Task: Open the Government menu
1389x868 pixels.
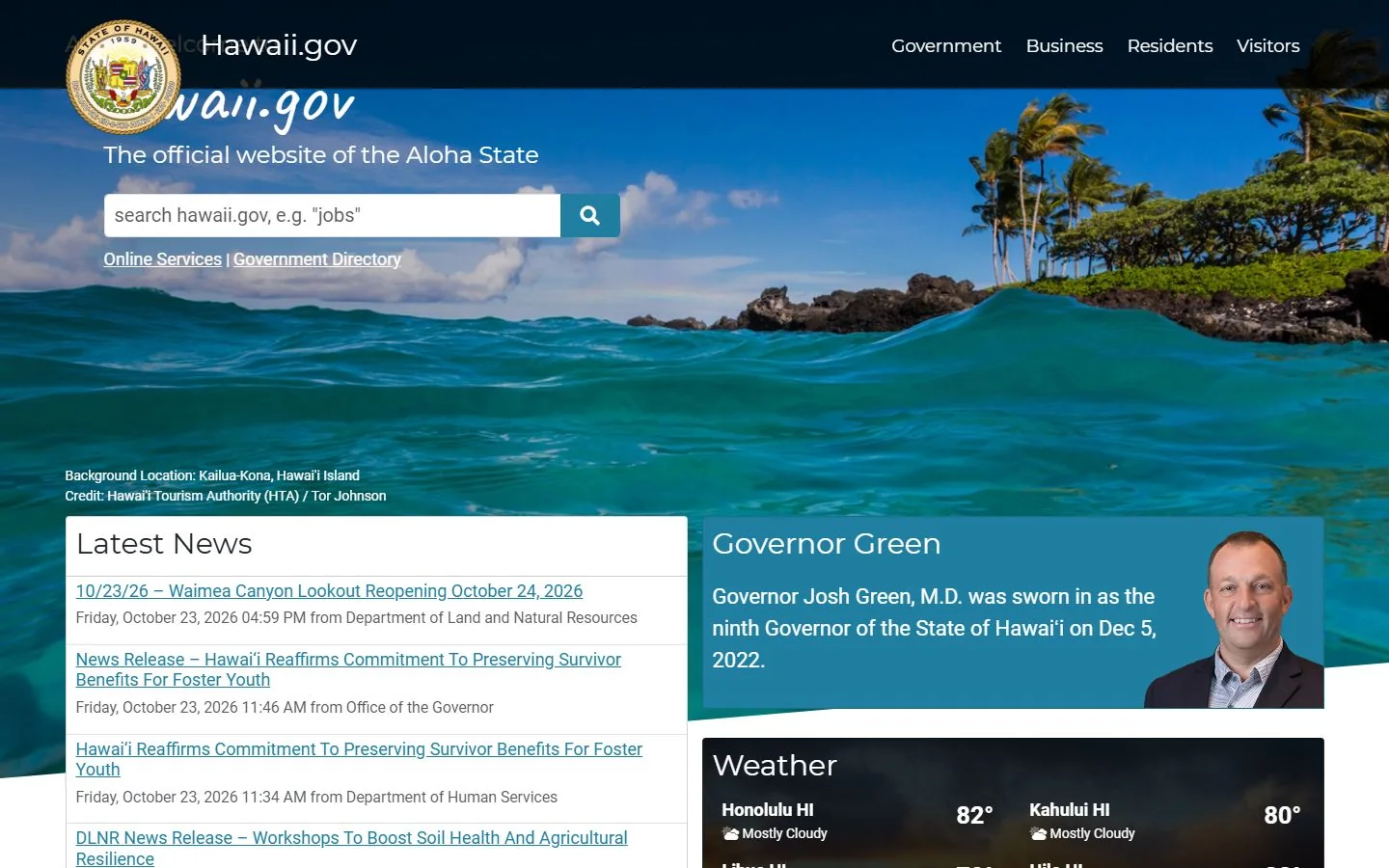Action: click(946, 45)
